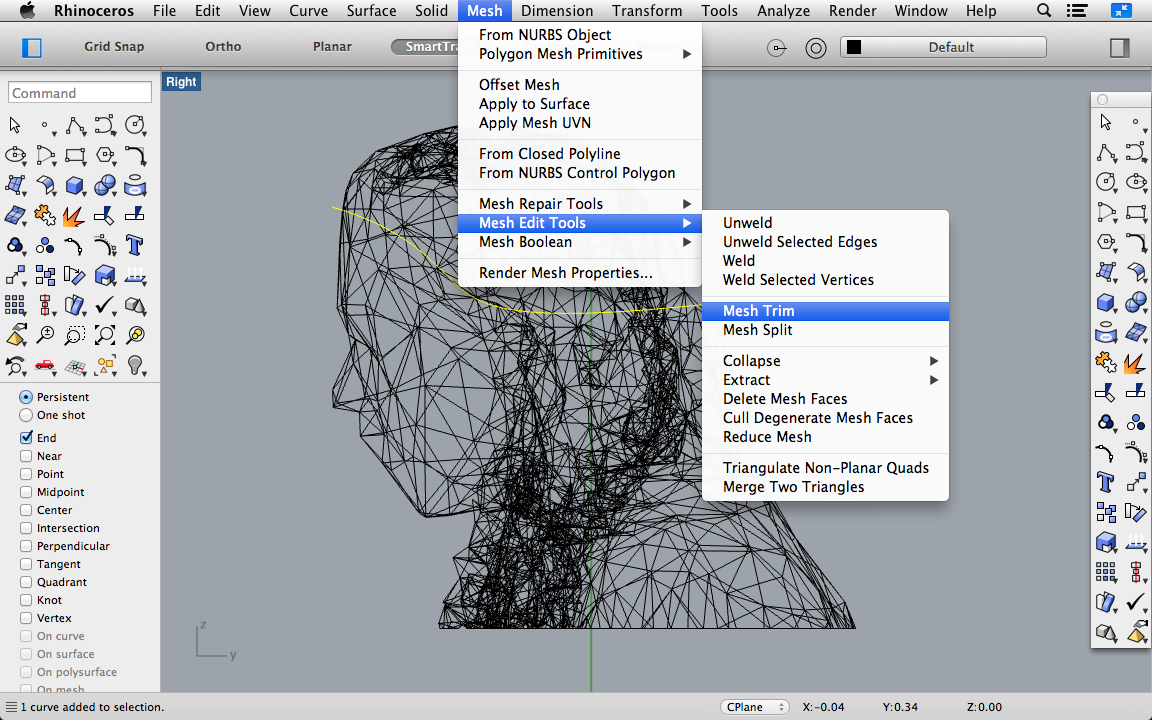Open the Apple menu

tap(27, 10)
